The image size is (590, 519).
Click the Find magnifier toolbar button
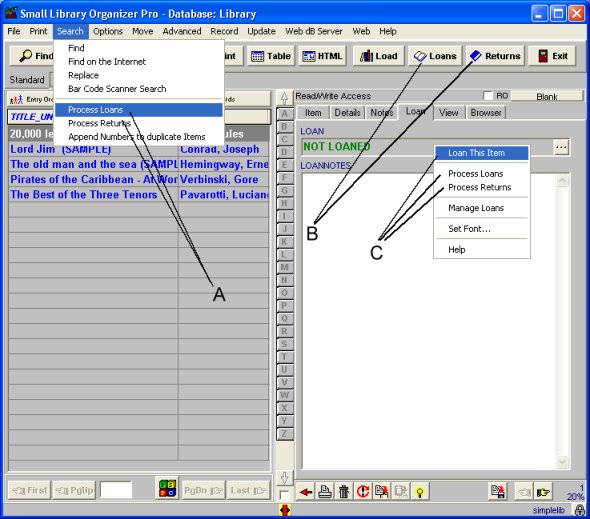(x=32, y=56)
